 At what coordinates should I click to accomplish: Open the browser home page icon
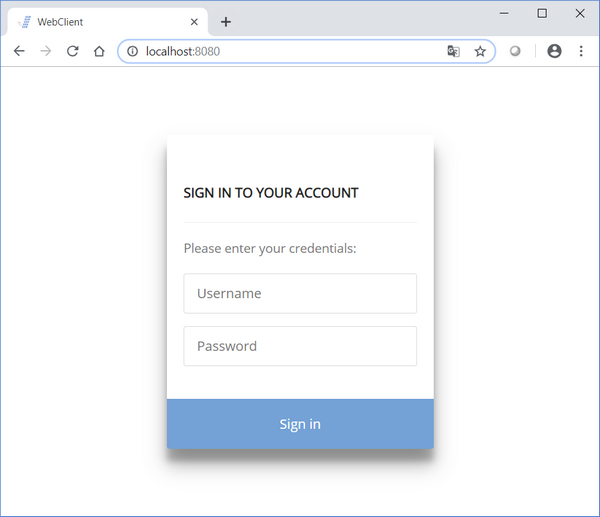[99, 51]
